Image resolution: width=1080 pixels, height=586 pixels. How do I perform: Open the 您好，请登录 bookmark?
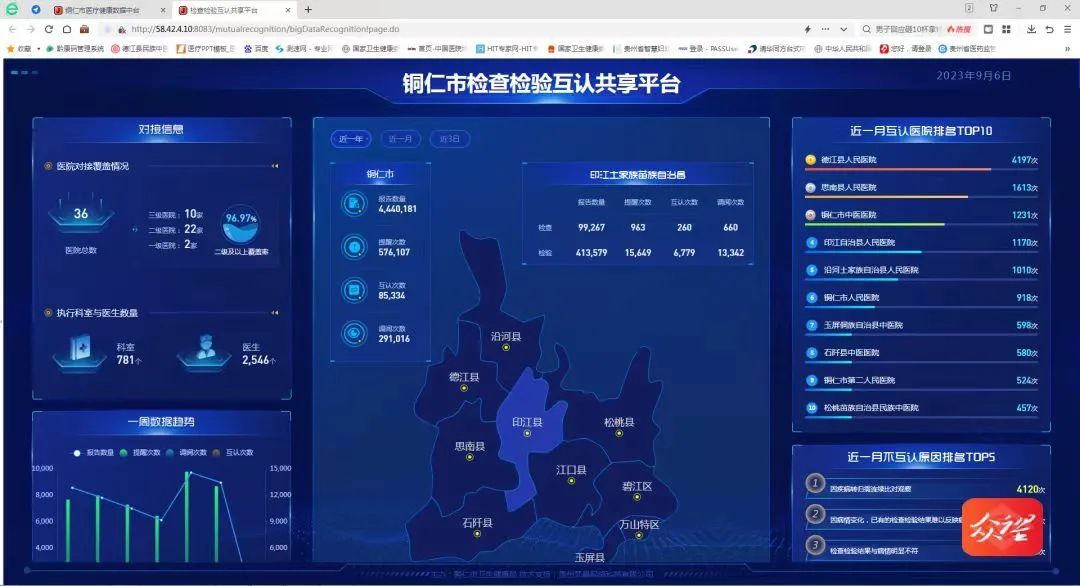[905, 49]
